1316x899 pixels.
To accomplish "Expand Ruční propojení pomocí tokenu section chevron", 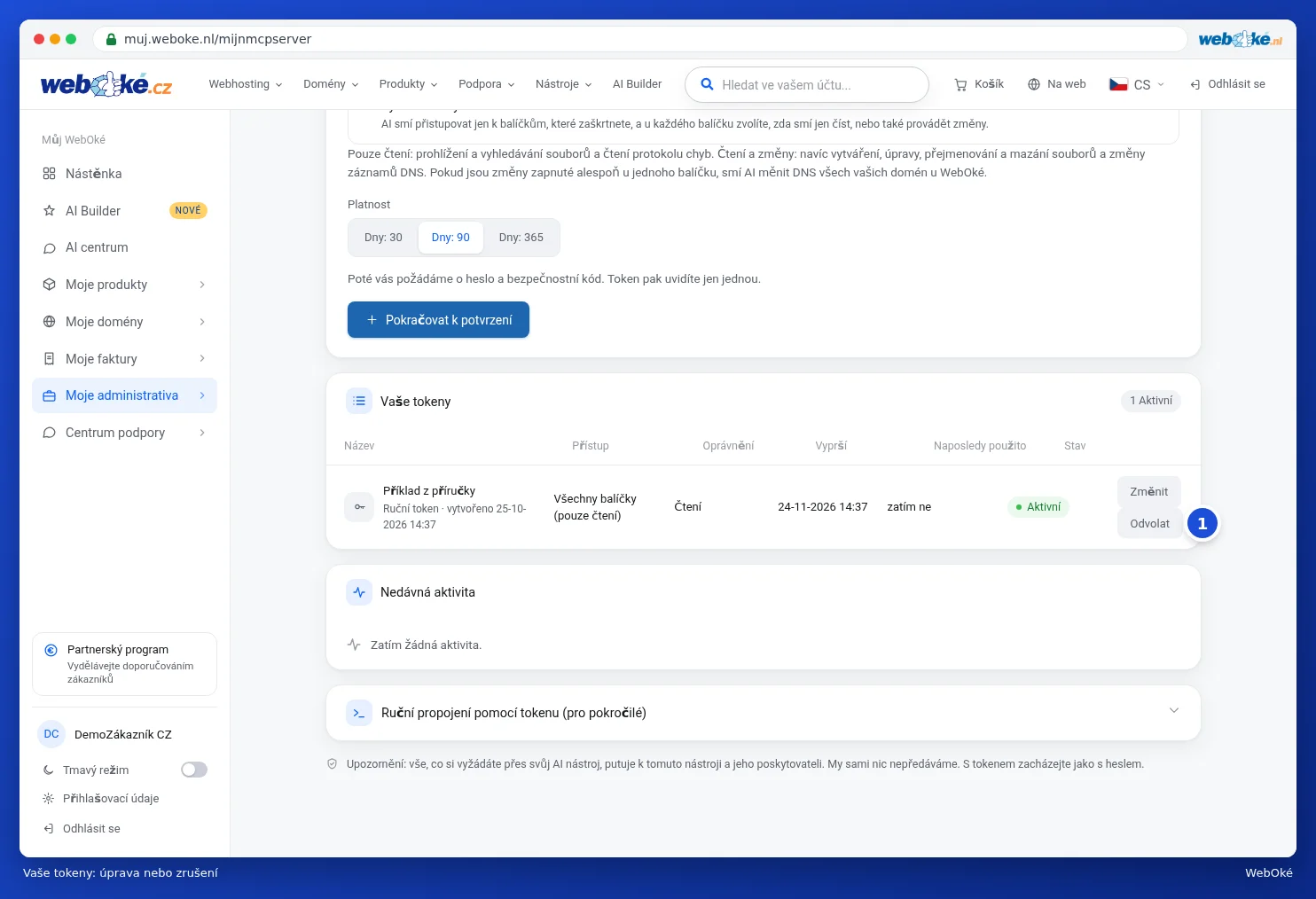I will point(1174,710).
